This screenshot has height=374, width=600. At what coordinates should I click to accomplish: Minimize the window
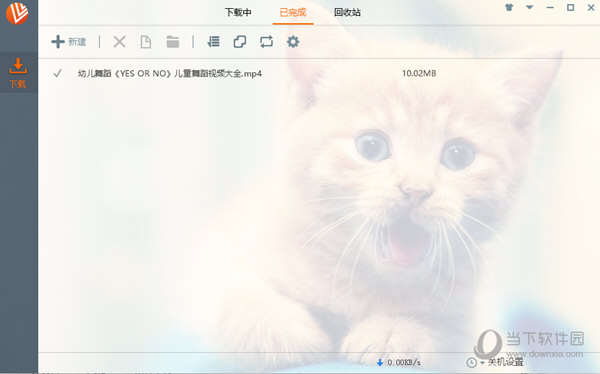[550, 8]
